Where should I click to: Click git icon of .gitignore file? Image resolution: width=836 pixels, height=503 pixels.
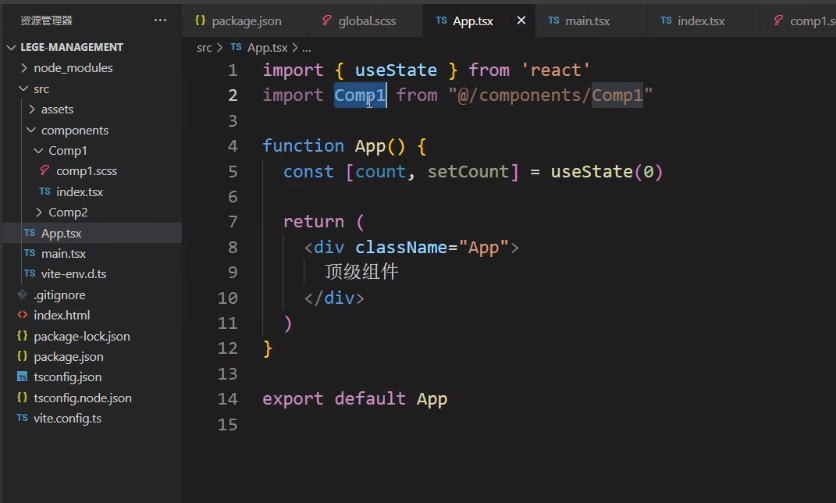pyautogui.click(x=22, y=294)
